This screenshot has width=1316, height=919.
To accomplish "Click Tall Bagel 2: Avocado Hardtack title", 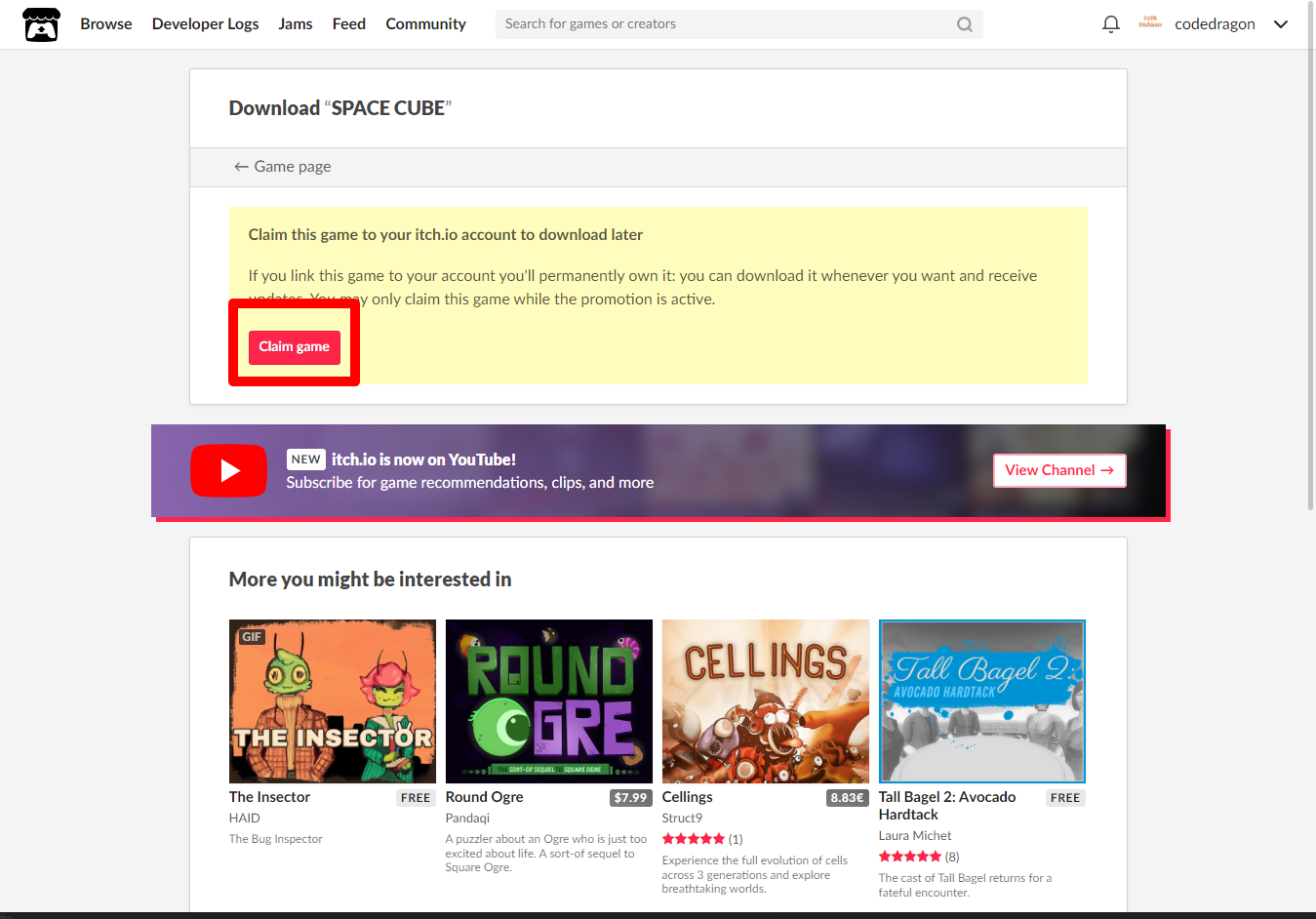I will tap(947, 806).
